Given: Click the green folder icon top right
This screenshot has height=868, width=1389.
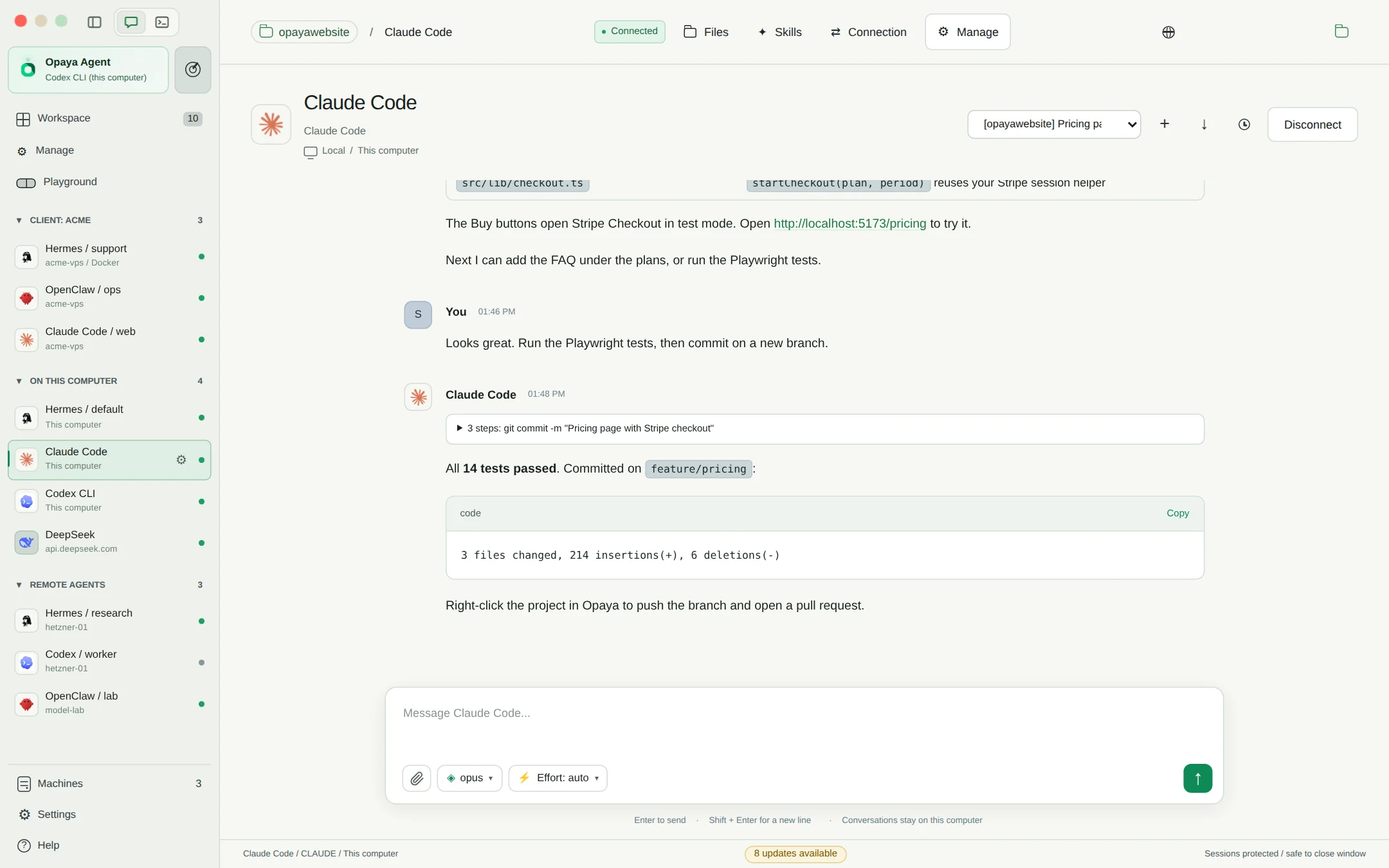Looking at the screenshot, I should coord(1341,32).
